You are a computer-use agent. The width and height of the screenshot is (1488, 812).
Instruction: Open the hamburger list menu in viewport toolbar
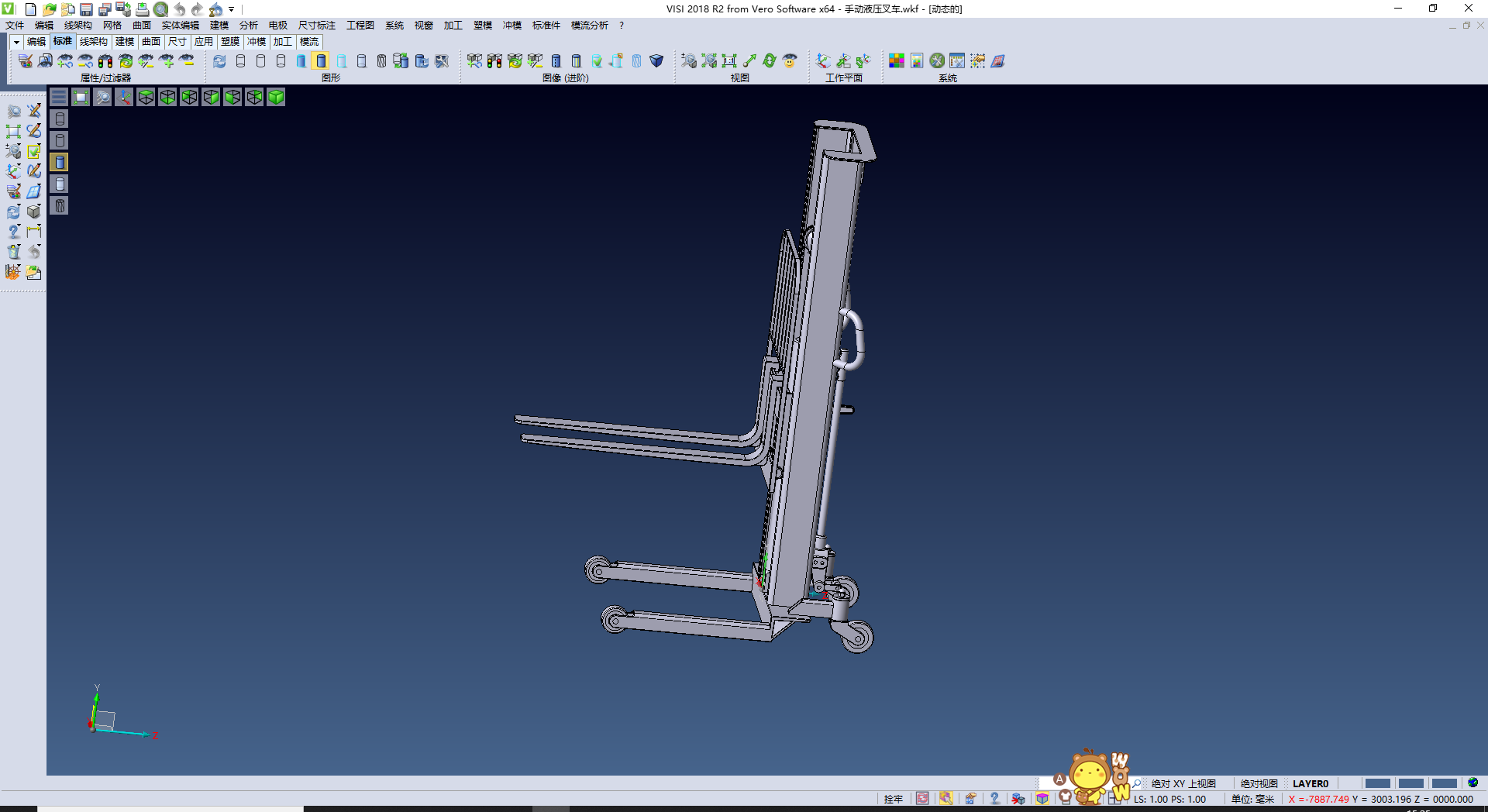[x=59, y=97]
